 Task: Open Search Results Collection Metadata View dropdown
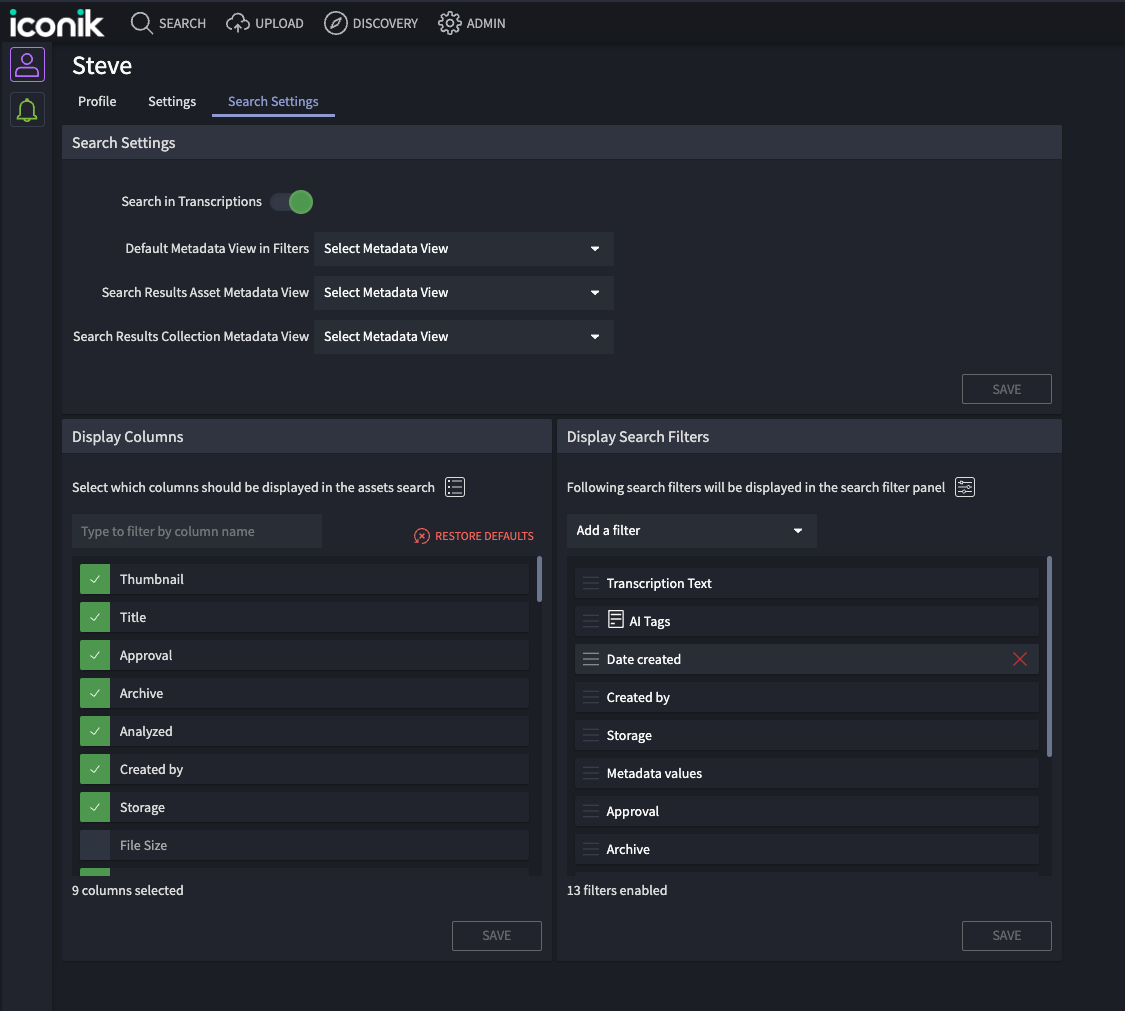tap(463, 336)
